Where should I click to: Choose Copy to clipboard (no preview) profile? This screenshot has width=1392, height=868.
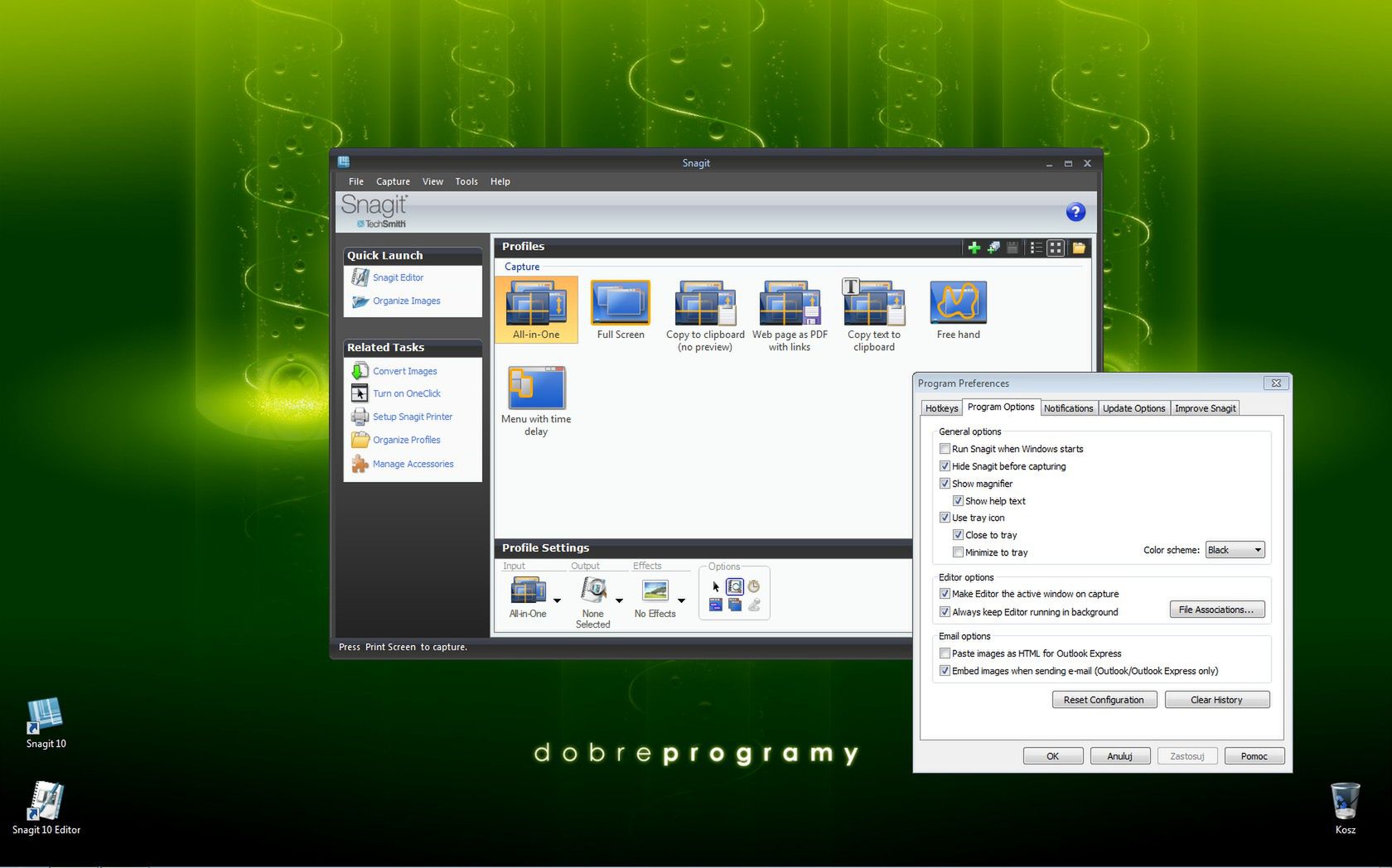tap(705, 316)
